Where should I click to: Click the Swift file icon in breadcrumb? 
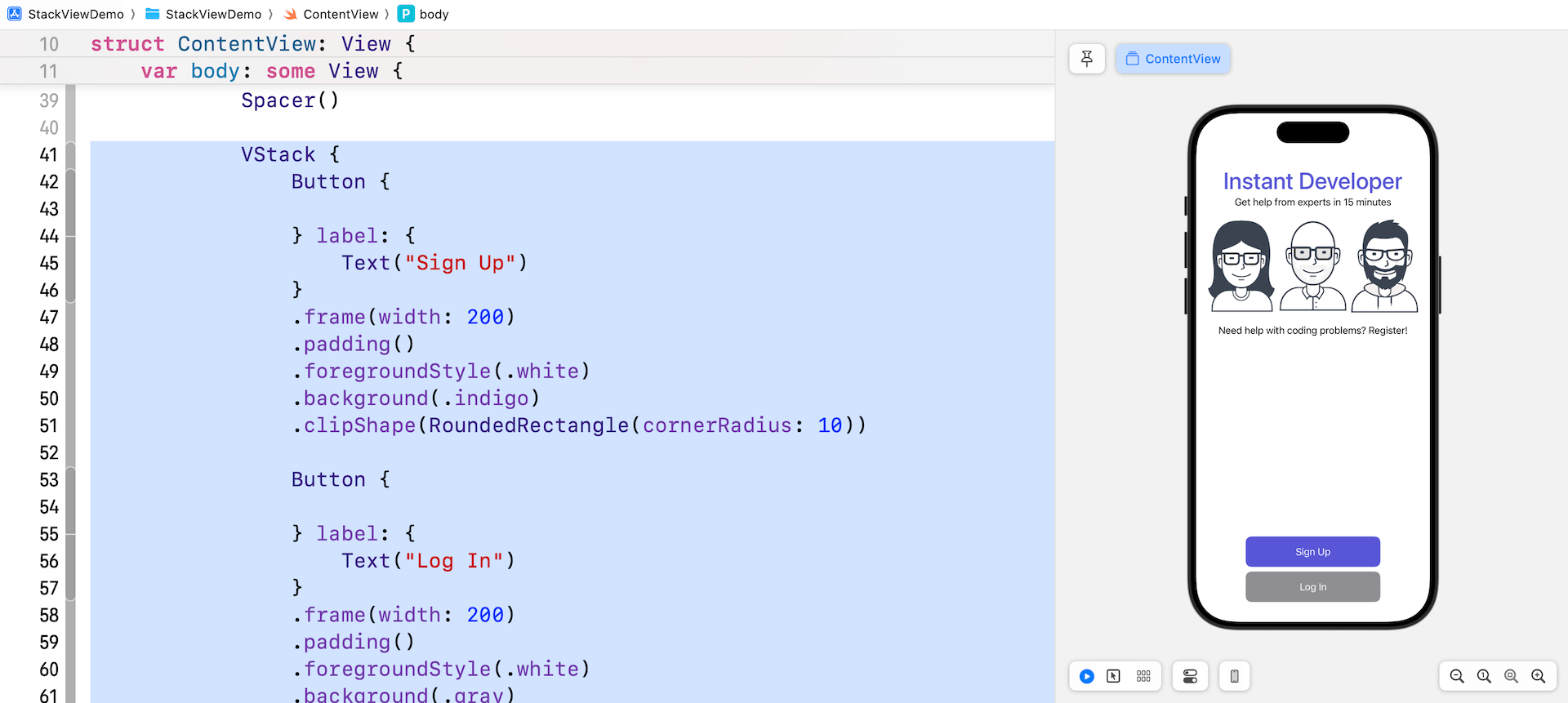point(290,14)
